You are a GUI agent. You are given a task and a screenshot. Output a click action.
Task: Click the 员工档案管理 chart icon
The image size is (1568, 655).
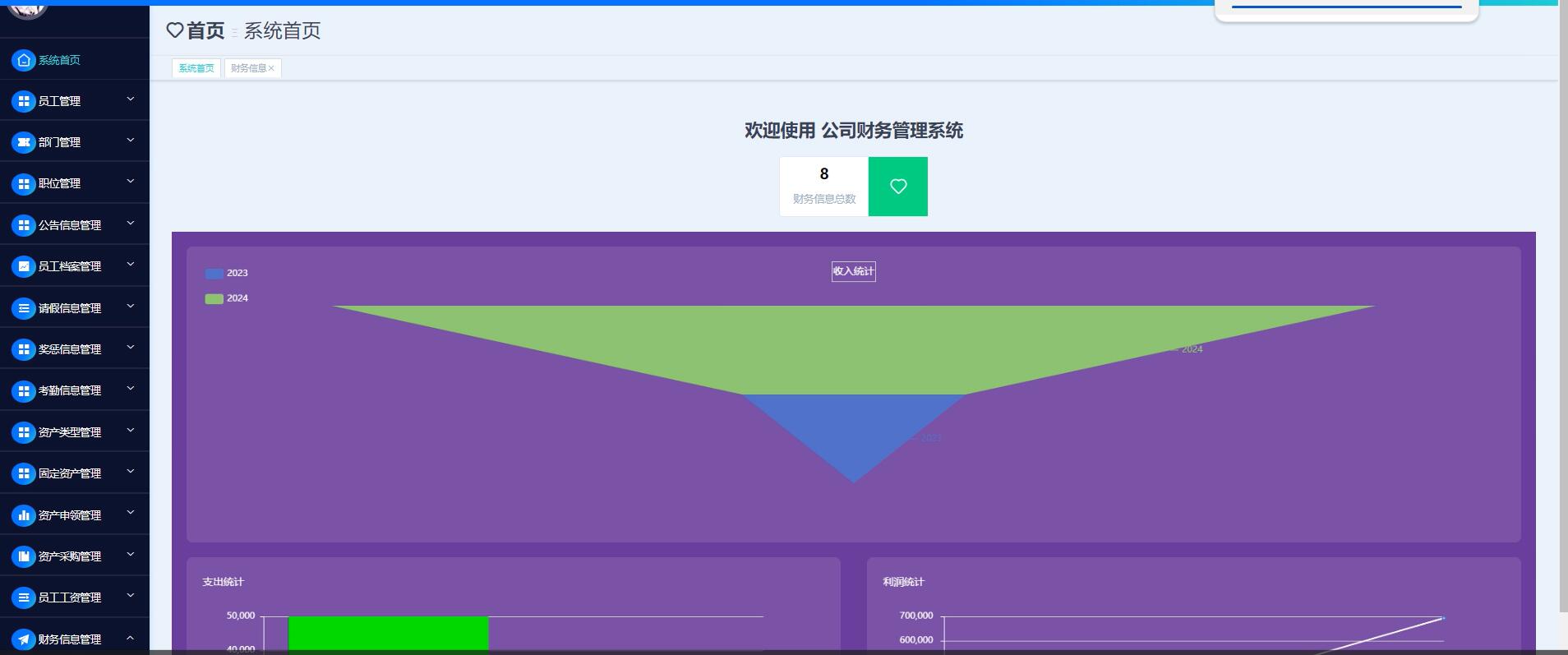tap(24, 266)
